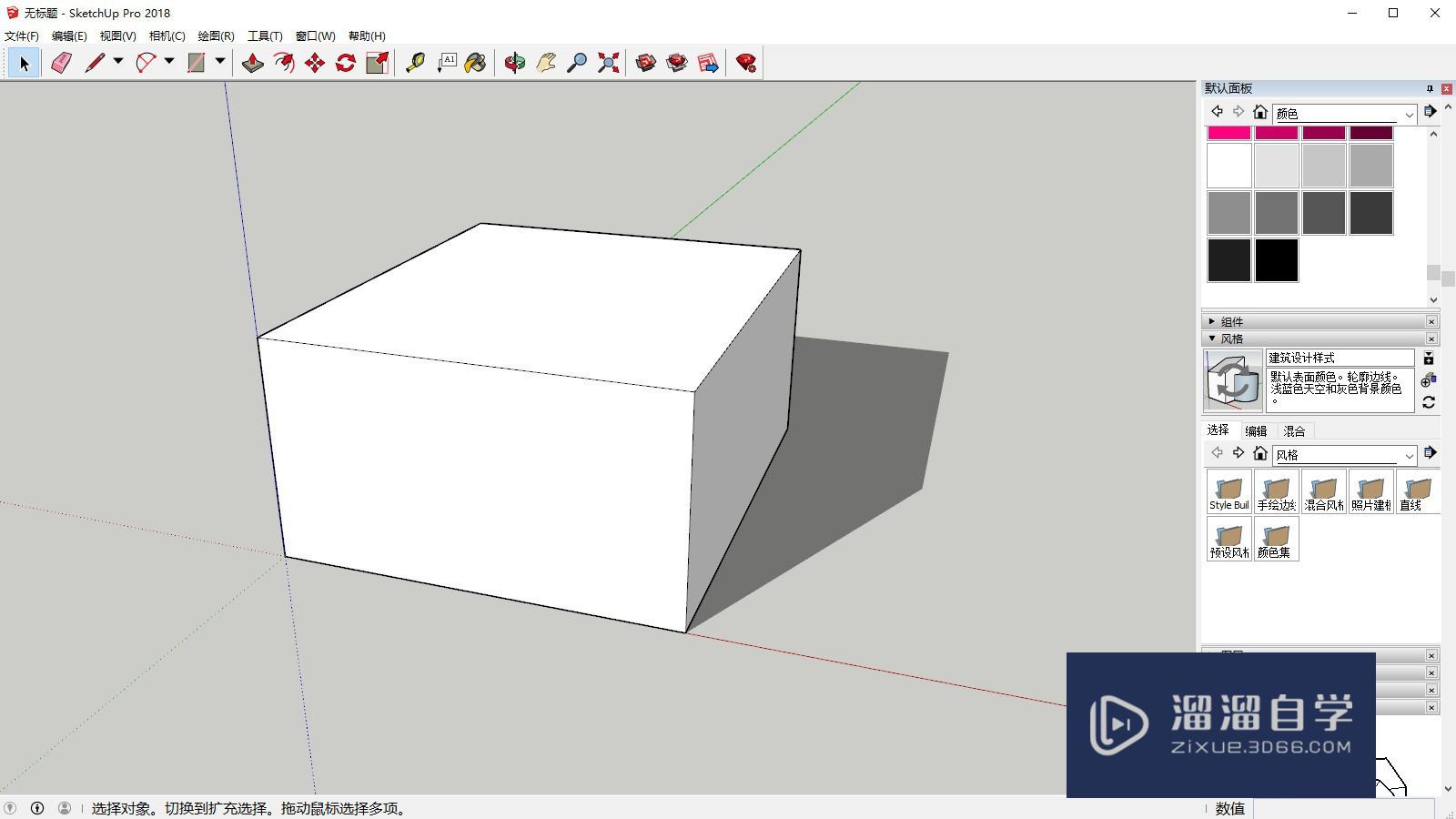Open the 预设风格 styles folder
This screenshot has height=819, width=1456.
tap(1229, 539)
